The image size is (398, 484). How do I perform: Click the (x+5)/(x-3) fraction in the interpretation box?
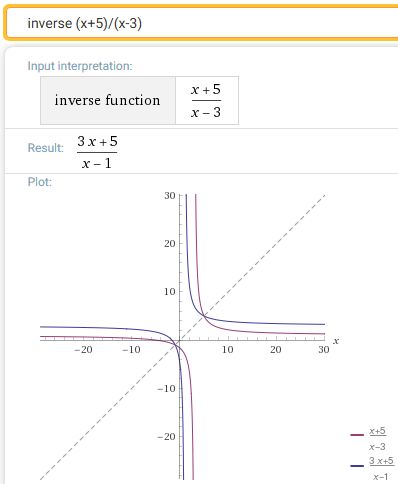tap(206, 100)
